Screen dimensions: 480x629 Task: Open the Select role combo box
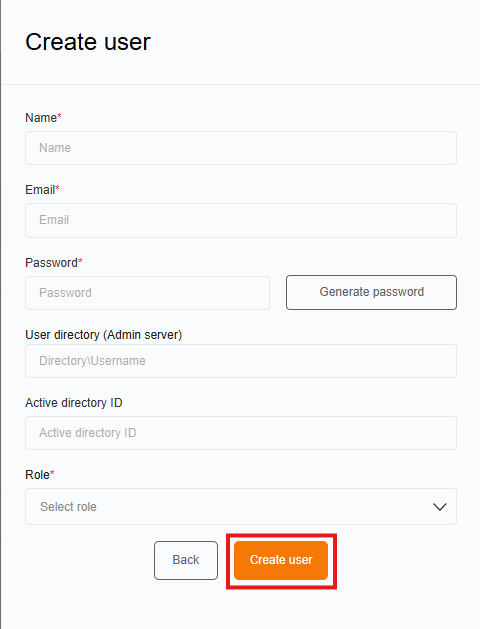(x=241, y=506)
